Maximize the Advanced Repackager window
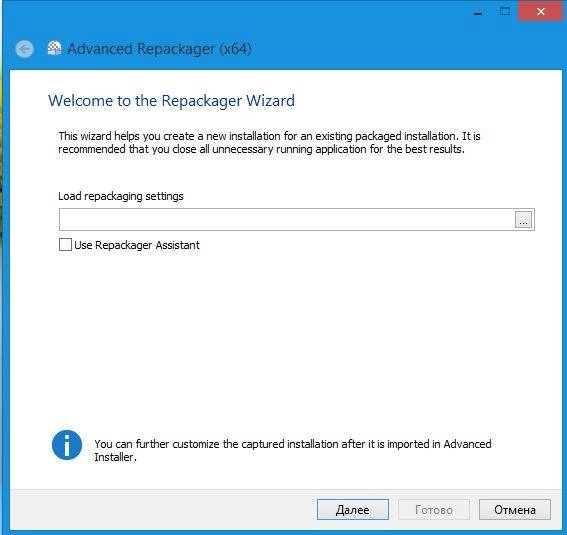This screenshot has height=535, width=567. (505, 12)
